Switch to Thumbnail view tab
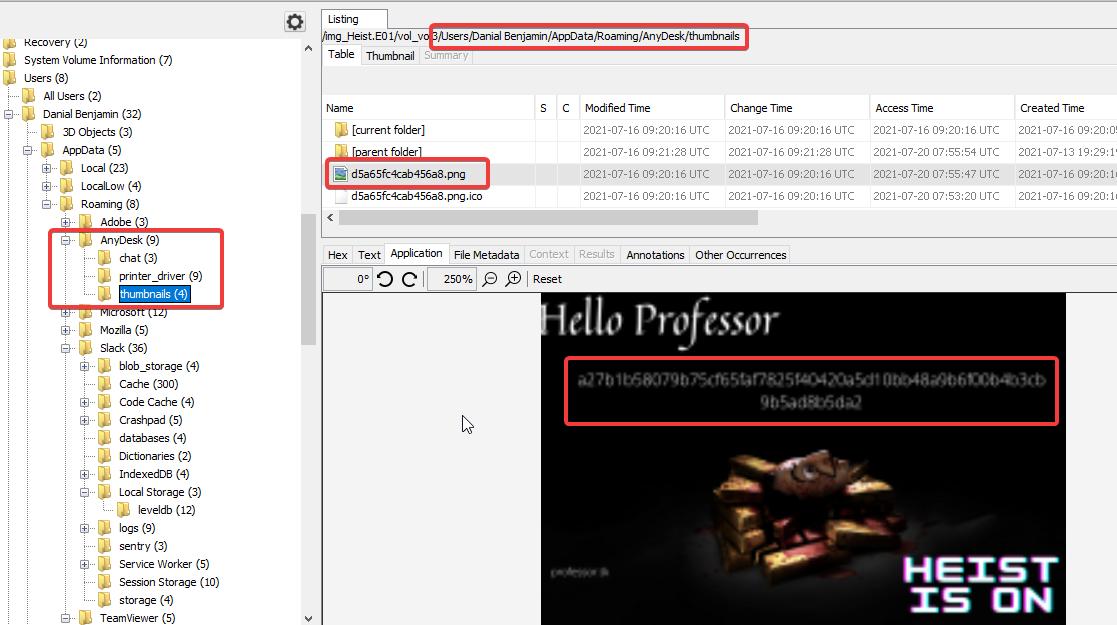Image resolution: width=1117 pixels, height=625 pixels. point(390,56)
